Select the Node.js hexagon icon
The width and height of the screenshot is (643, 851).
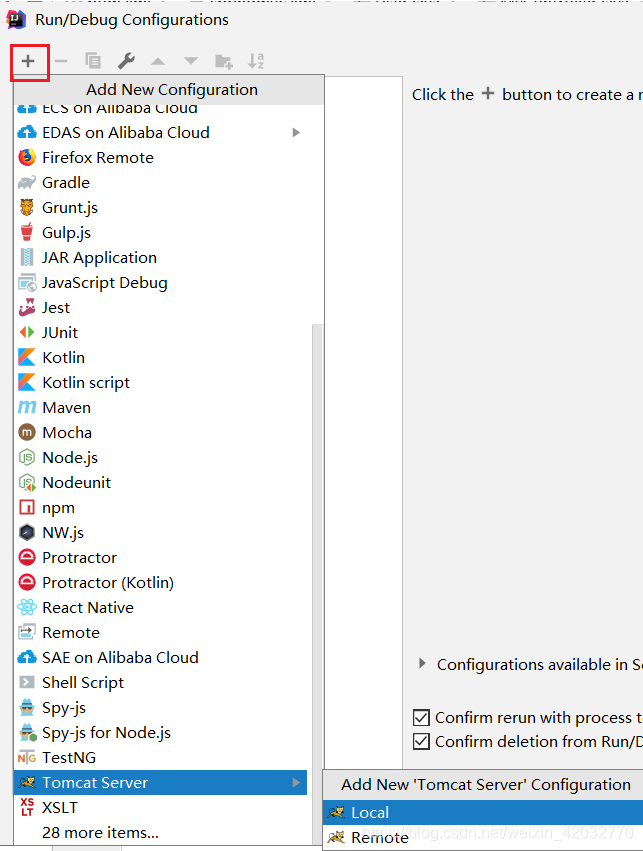tap(27, 458)
